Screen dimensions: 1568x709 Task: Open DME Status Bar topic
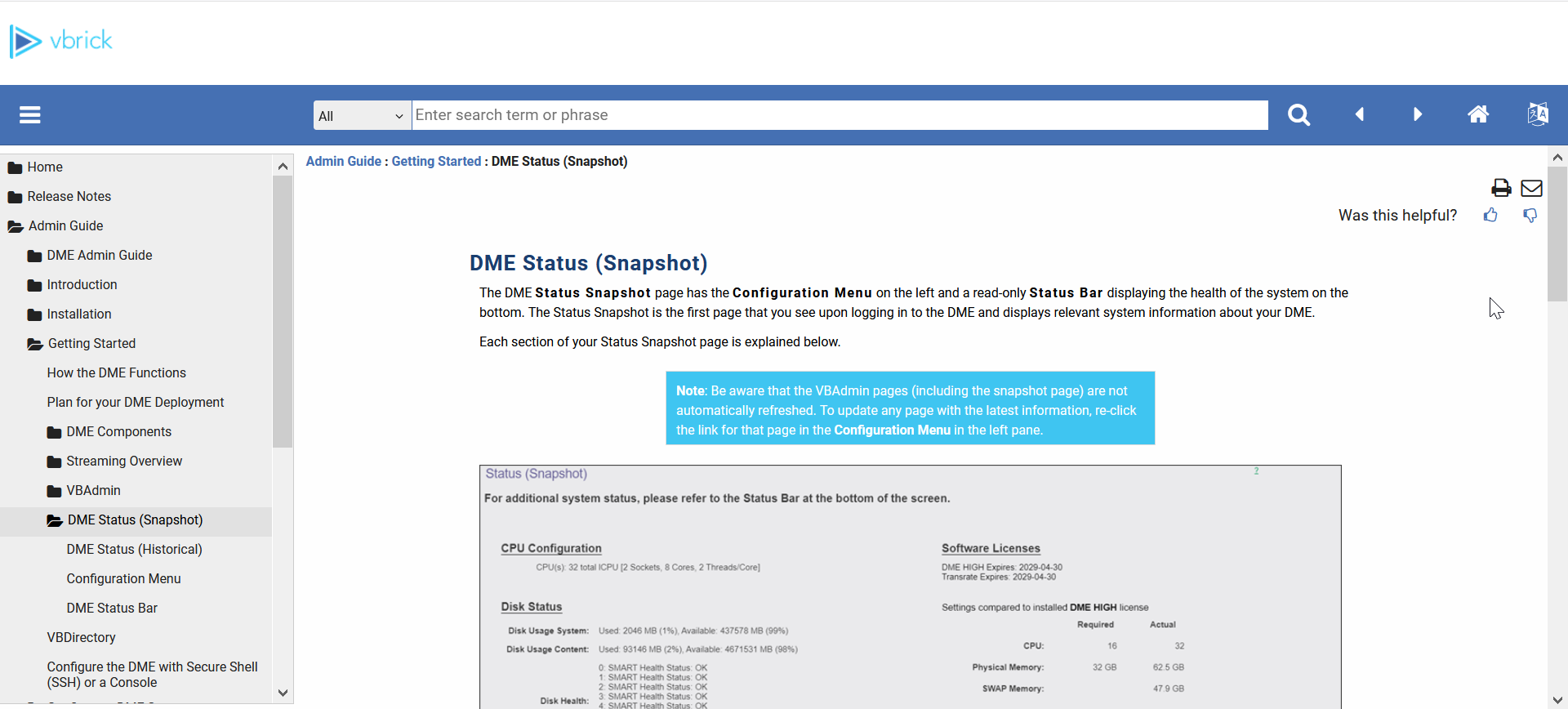coord(112,608)
